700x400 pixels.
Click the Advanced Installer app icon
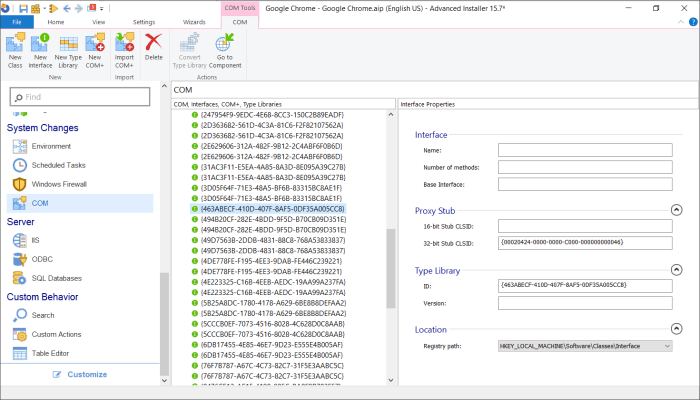click(x=5, y=8)
